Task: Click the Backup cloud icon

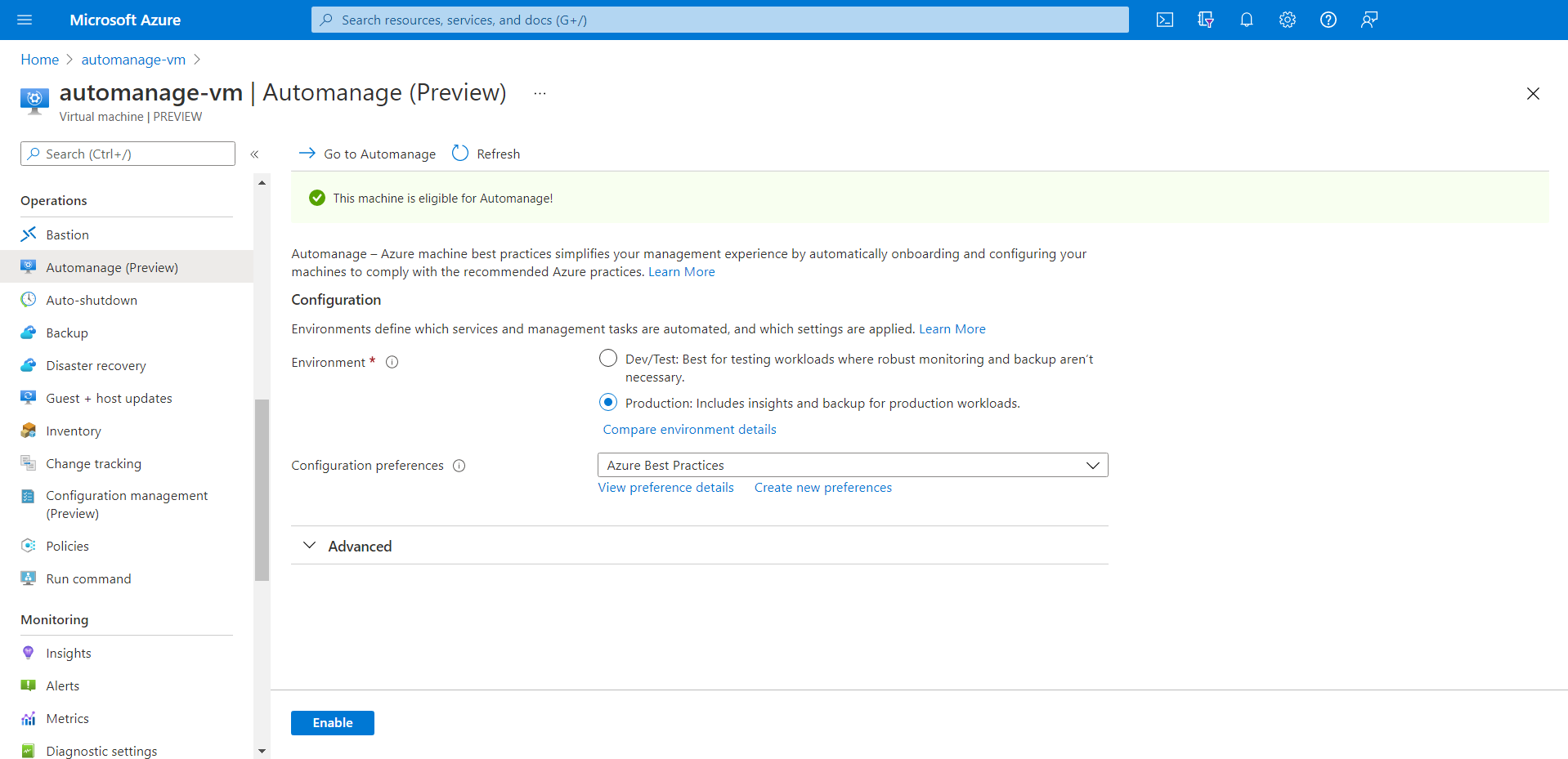Action: point(29,333)
